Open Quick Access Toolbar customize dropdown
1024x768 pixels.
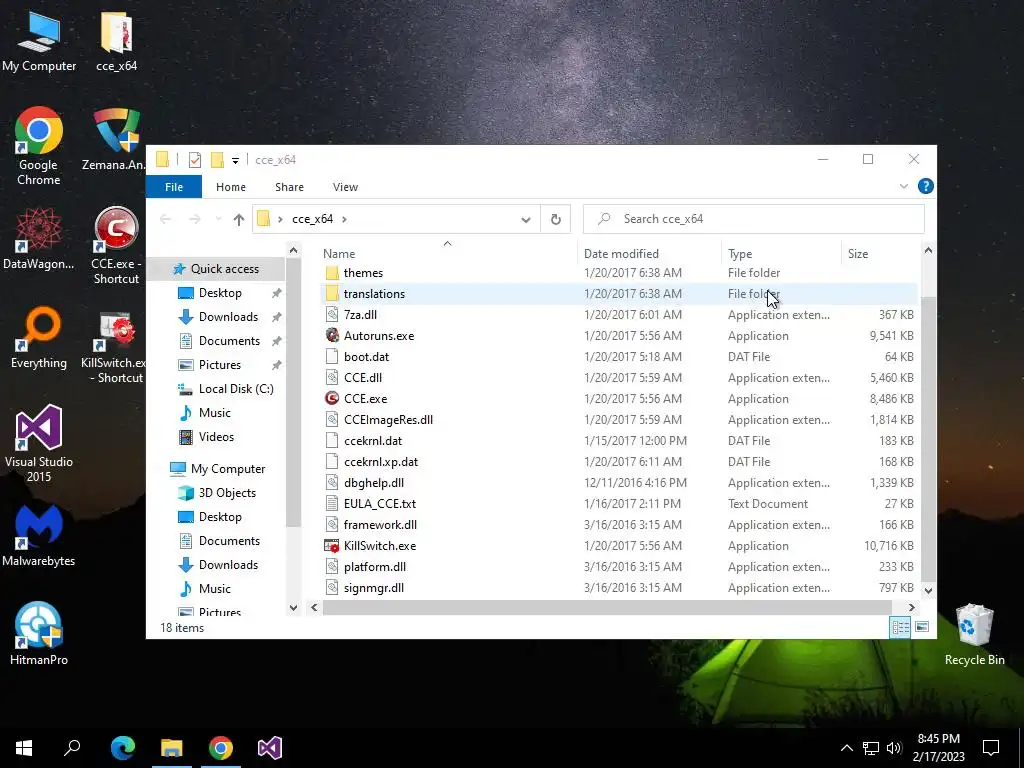[235, 160]
